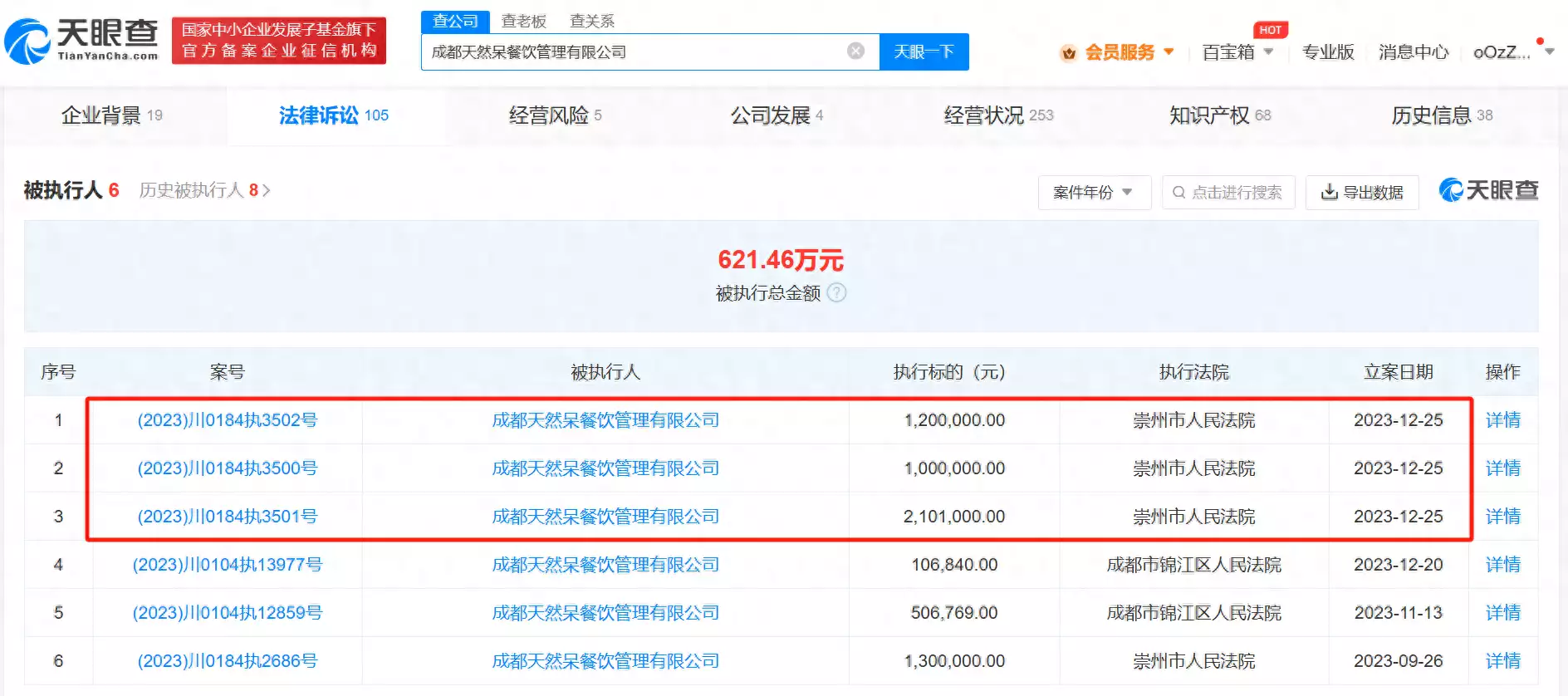Open case (2023)川0184执3500号
The height and width of the screenshot is (696, 1568).
pos(228,468)
